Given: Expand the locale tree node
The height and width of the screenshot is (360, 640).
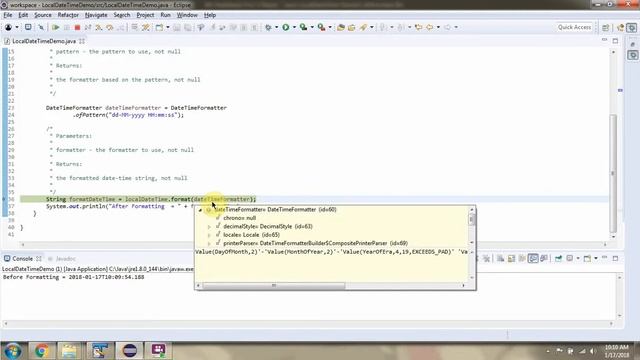Looking at the screenshot, I should point(209,235).
